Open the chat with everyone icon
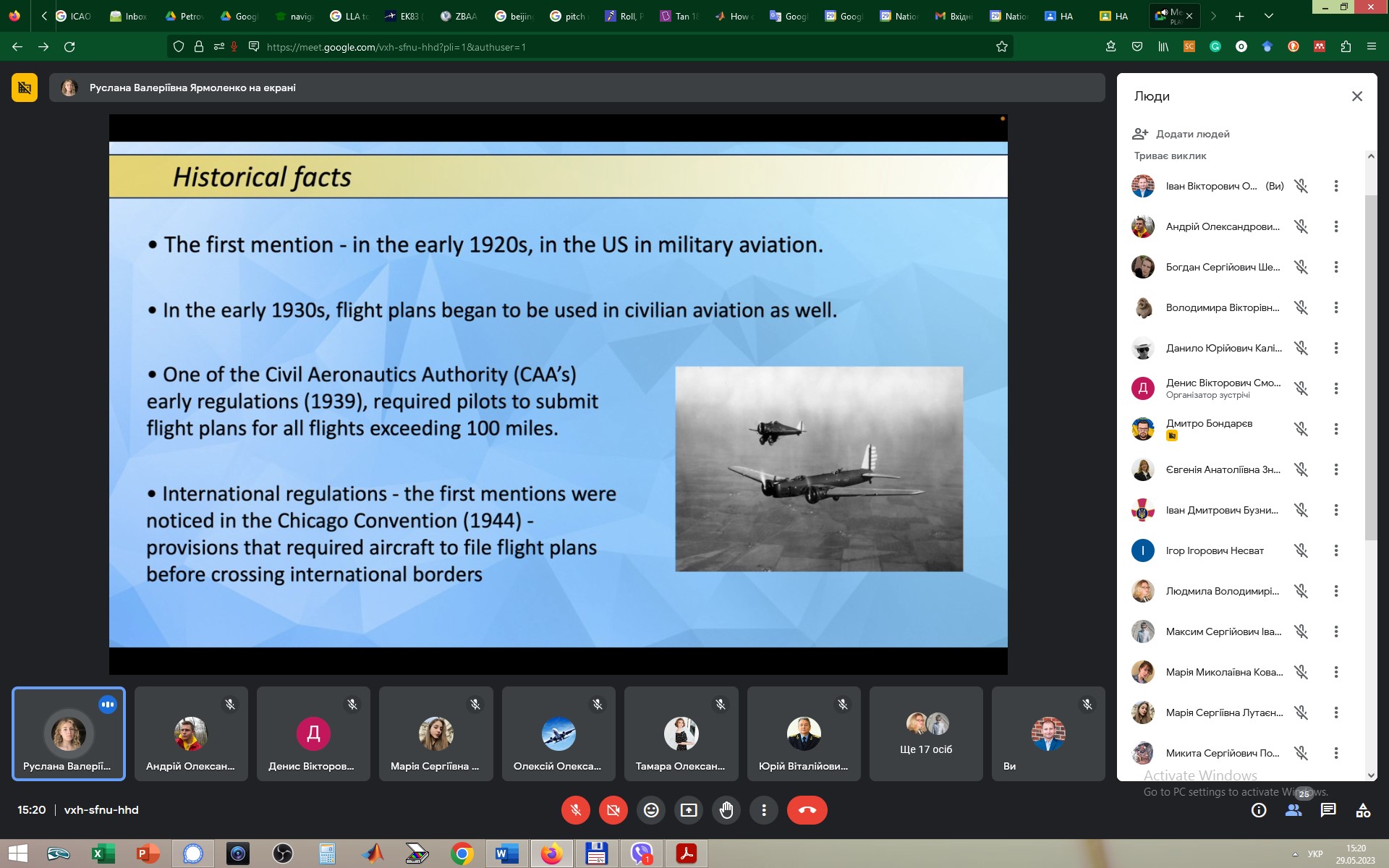This screenshot has width=1389, height=868. click(1328, 810)
